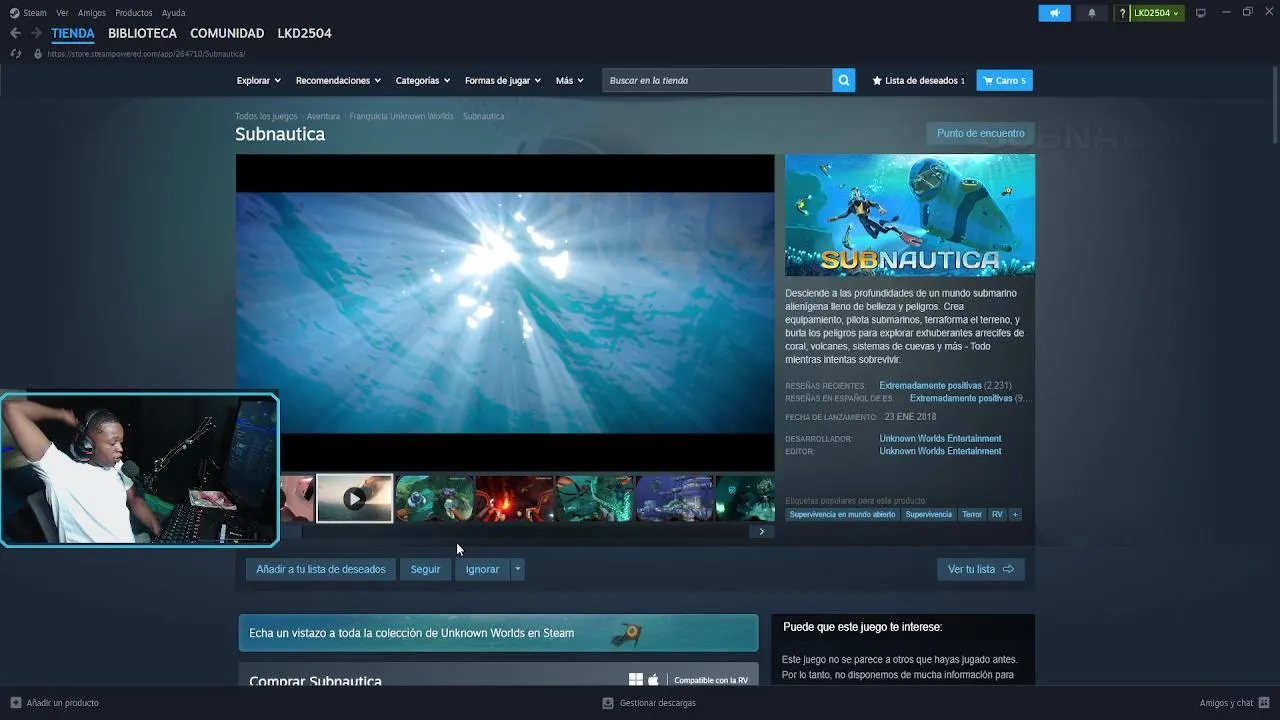
Task: Click the magnifier search button
Action: (844, 80)
